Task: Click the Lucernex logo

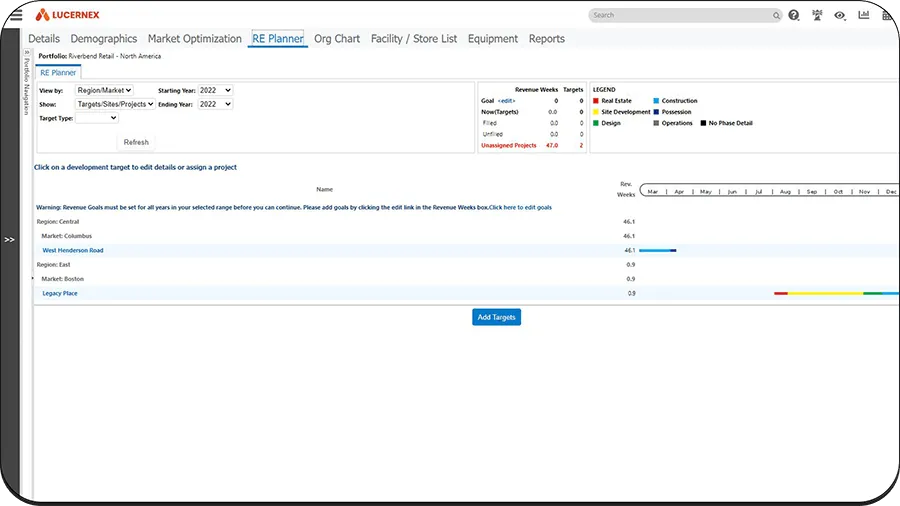Action: [67, 15]
